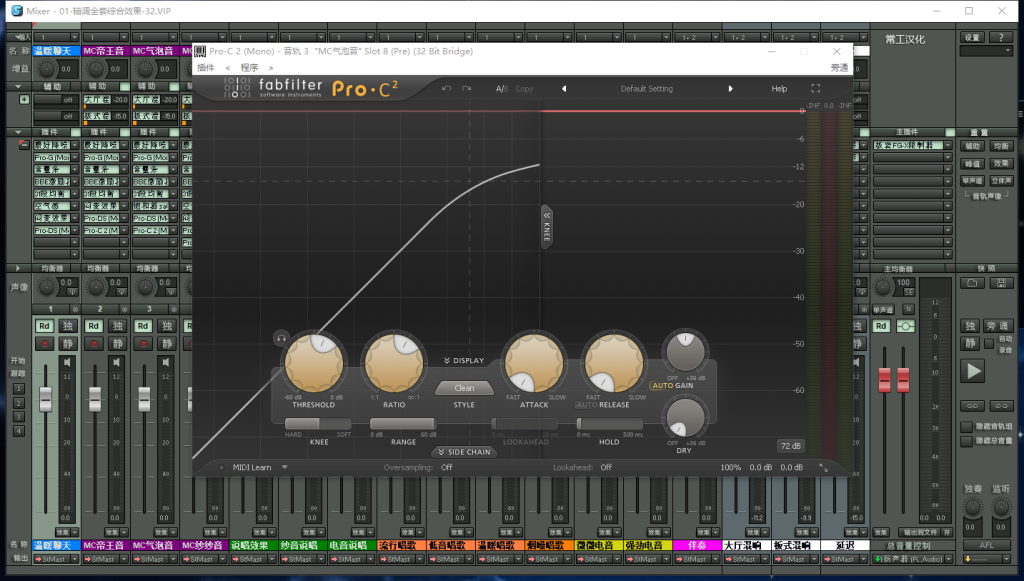
Task: Open Pro-C 2 slot dropdown on track 2
Action: [x=123, y=230]
